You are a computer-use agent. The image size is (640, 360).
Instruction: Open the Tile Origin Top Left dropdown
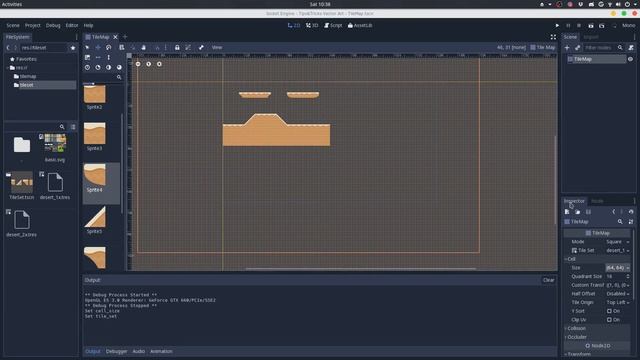(x=617, y=302)
